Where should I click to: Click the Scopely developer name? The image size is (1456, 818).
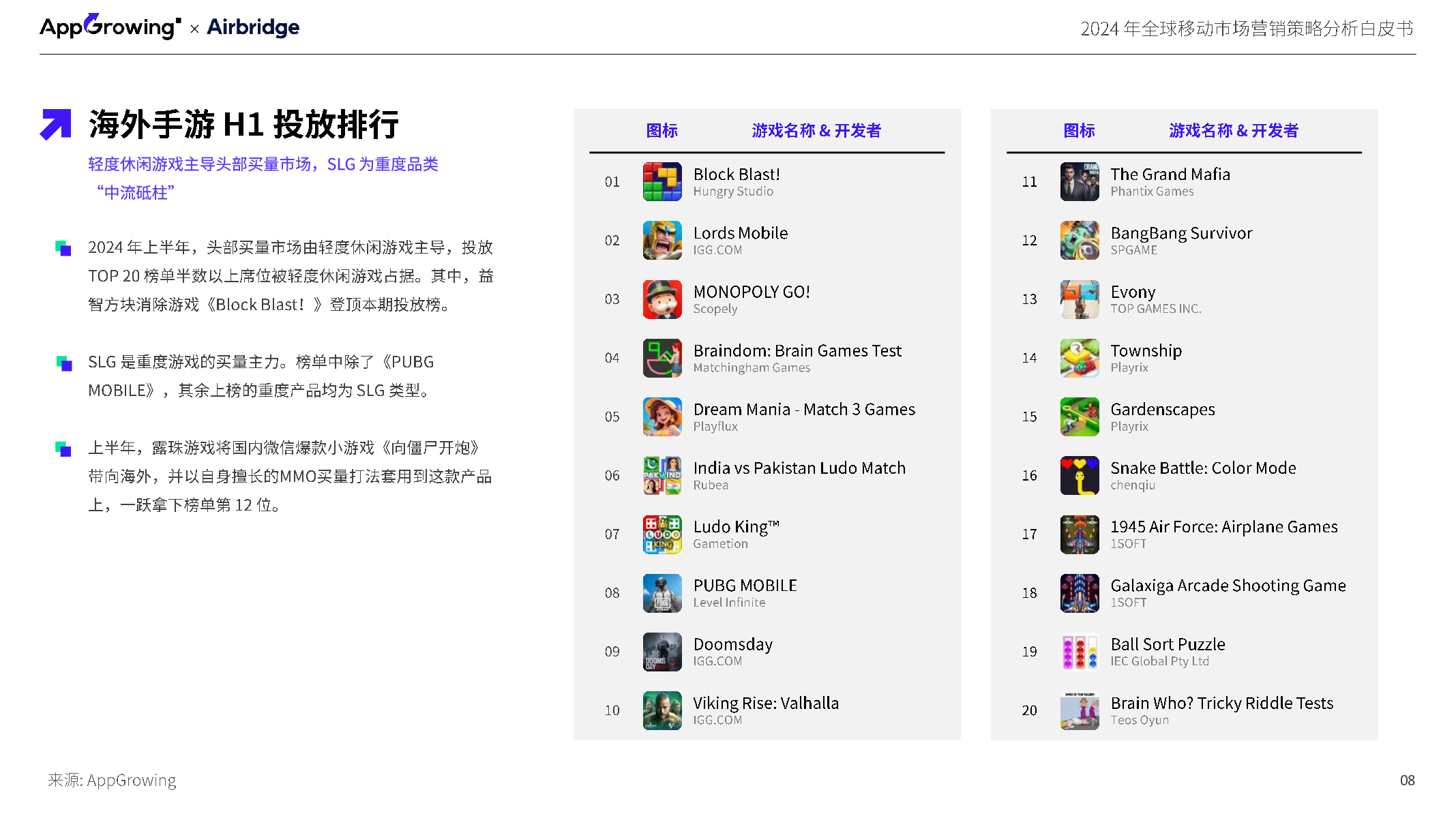point(715,309)
